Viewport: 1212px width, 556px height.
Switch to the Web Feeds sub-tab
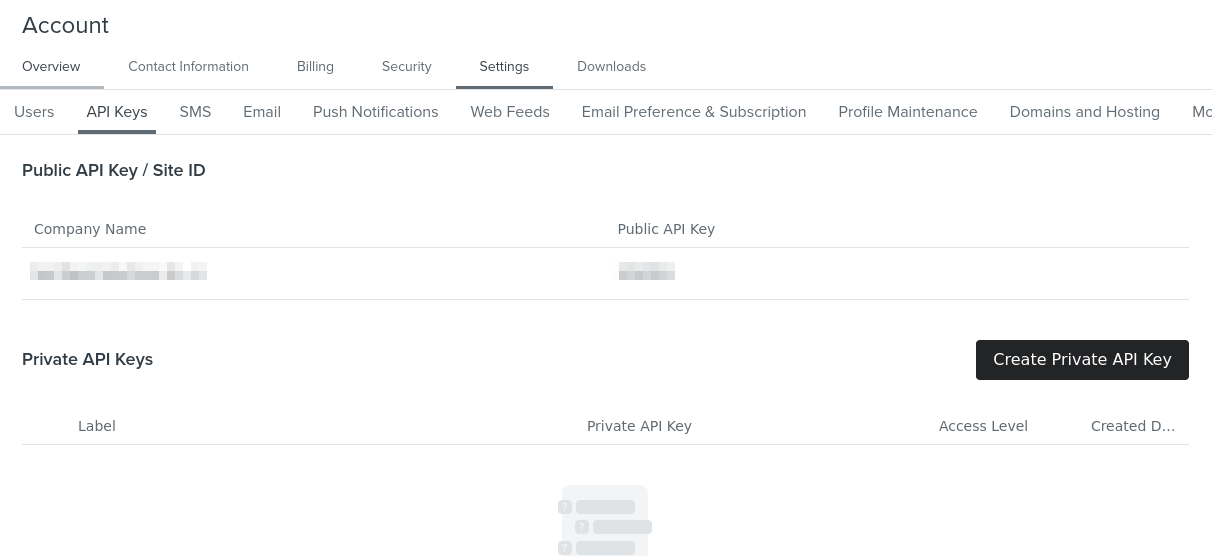coord(510,112)
